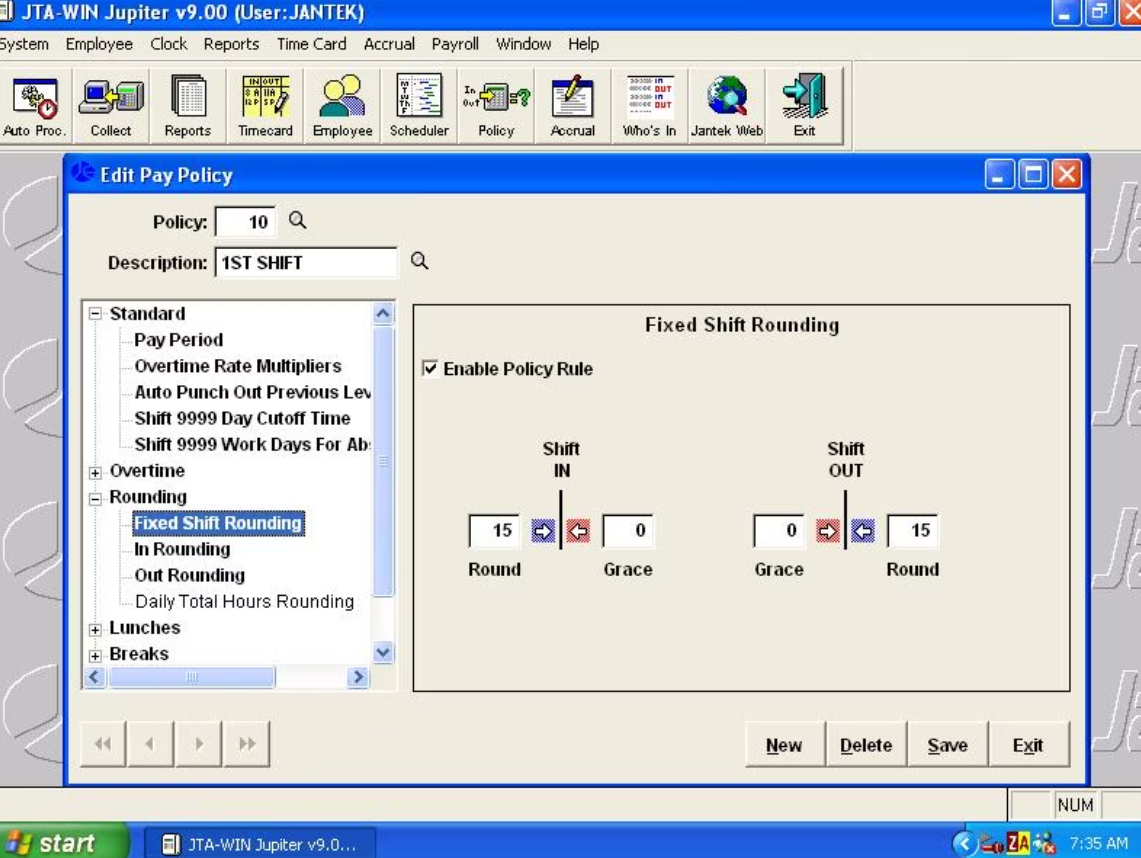The image size is (1141, 858).
Task: Click the blue right arrow under Shift IN
Action: point(543,531)
